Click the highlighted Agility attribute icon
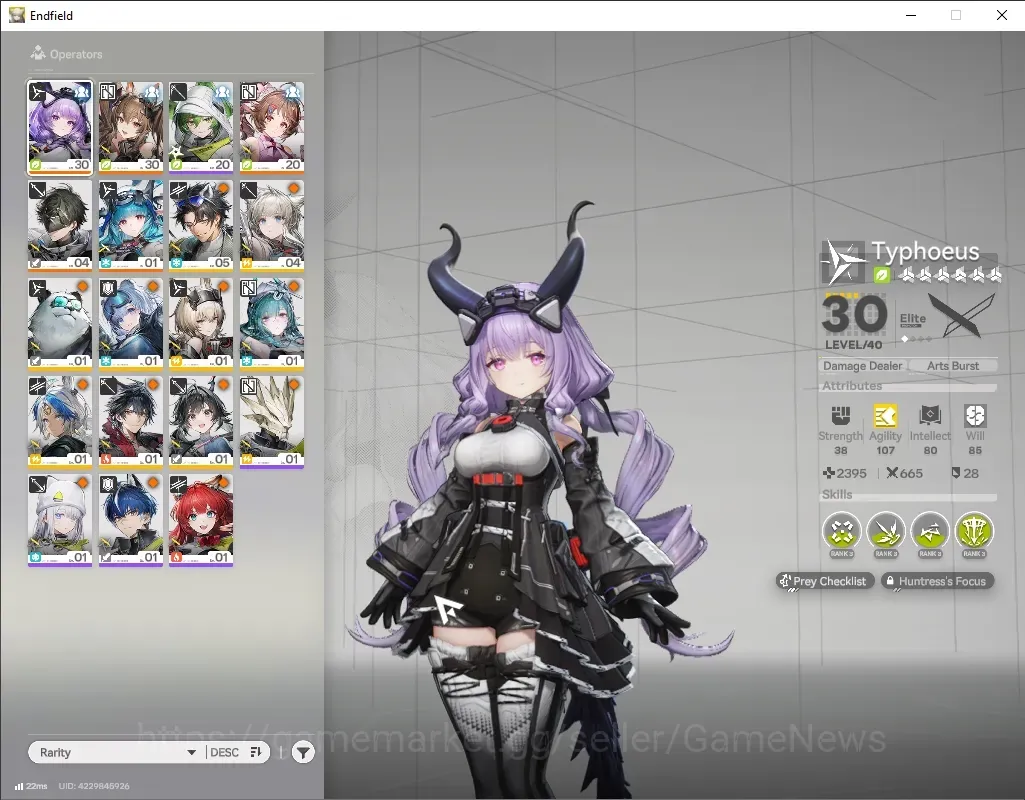The image size is (1025, 800). coord(885,416)
